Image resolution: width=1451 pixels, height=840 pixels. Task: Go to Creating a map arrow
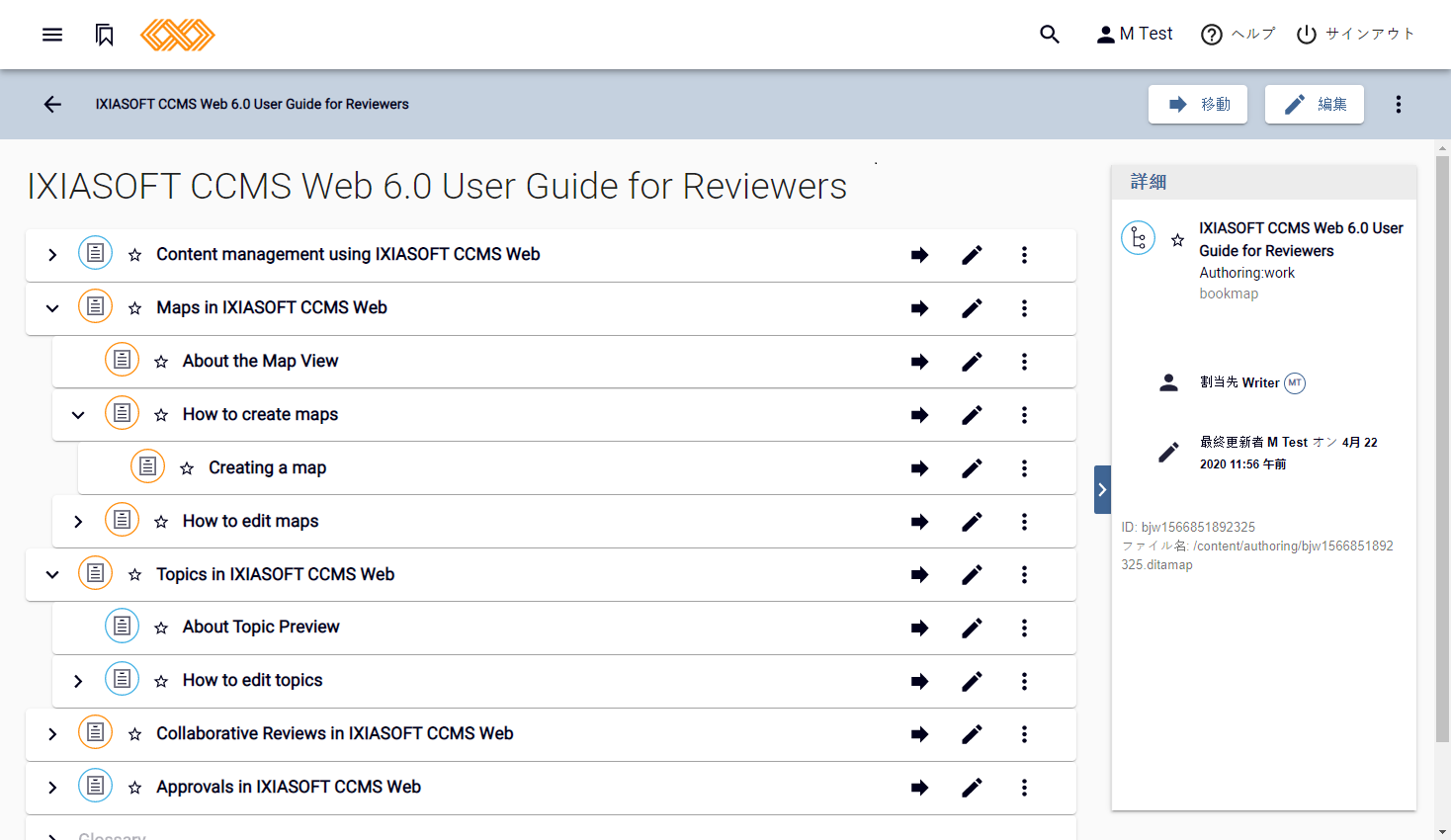coord(919,468)
